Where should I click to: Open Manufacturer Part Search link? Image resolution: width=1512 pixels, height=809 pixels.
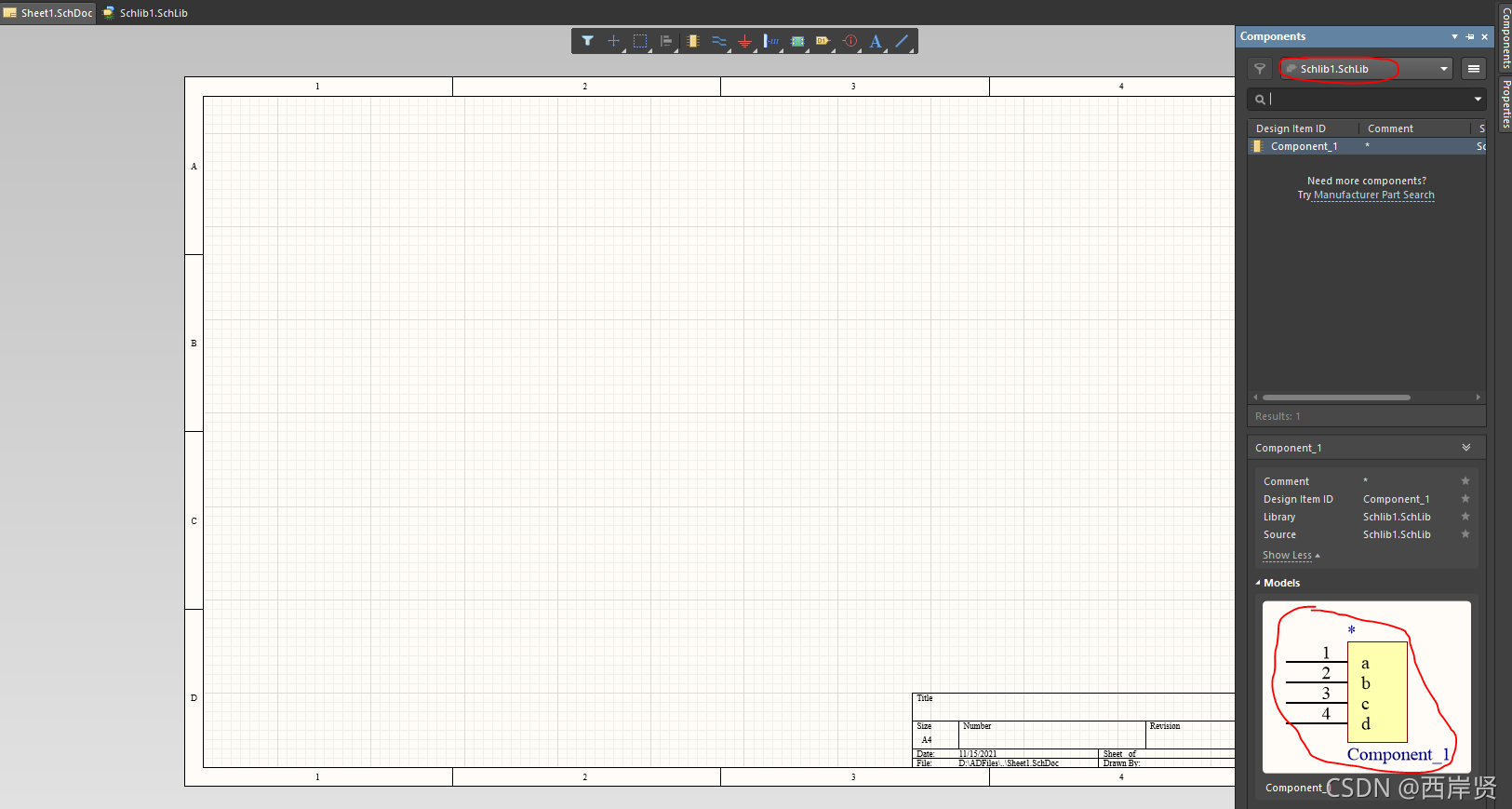[1373, 196]
